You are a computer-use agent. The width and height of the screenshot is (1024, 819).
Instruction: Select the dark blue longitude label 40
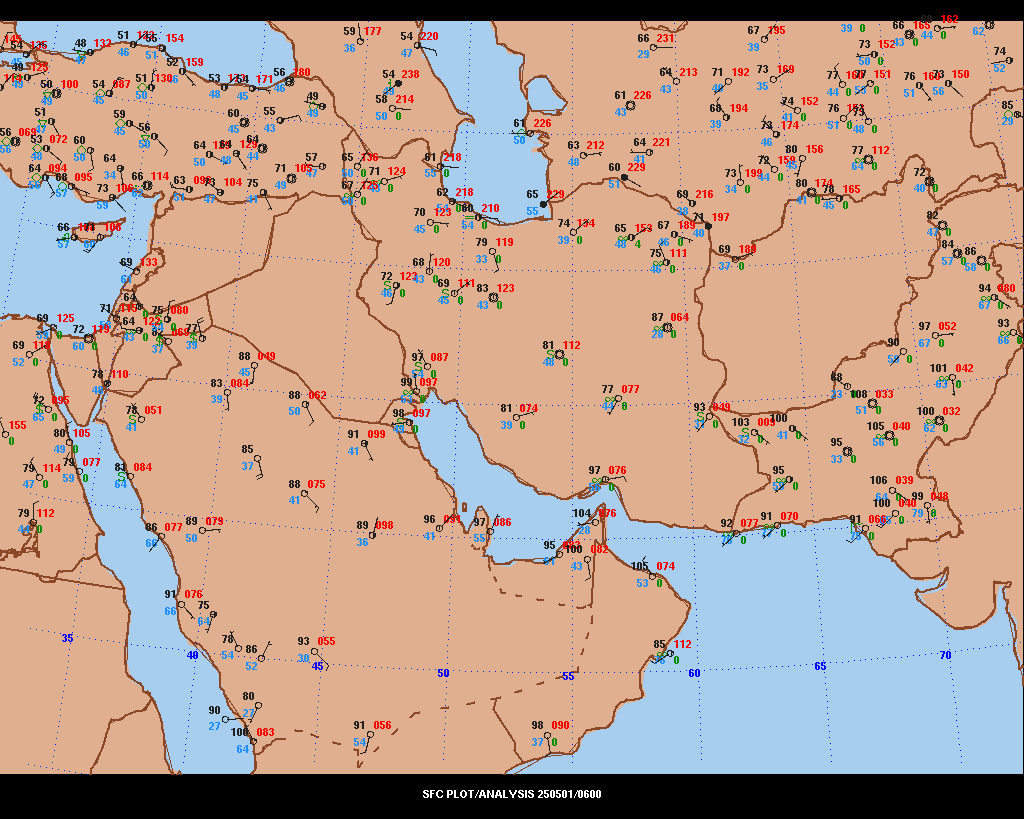pos(193,655)
